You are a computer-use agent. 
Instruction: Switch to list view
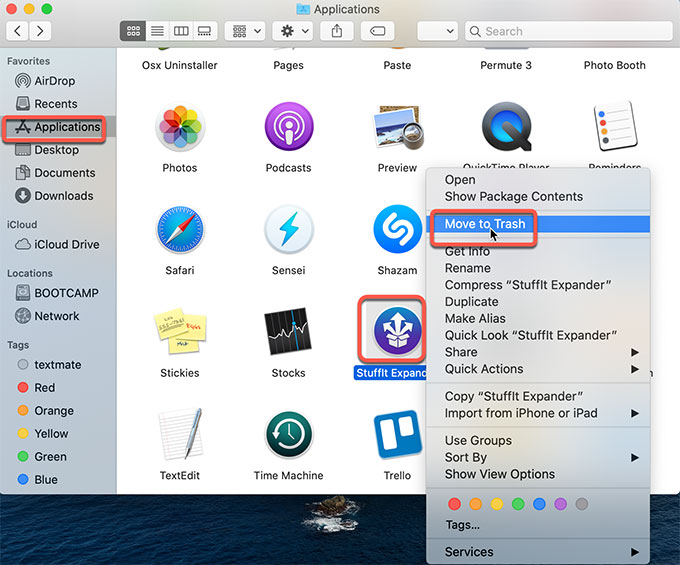click(157, 31)
